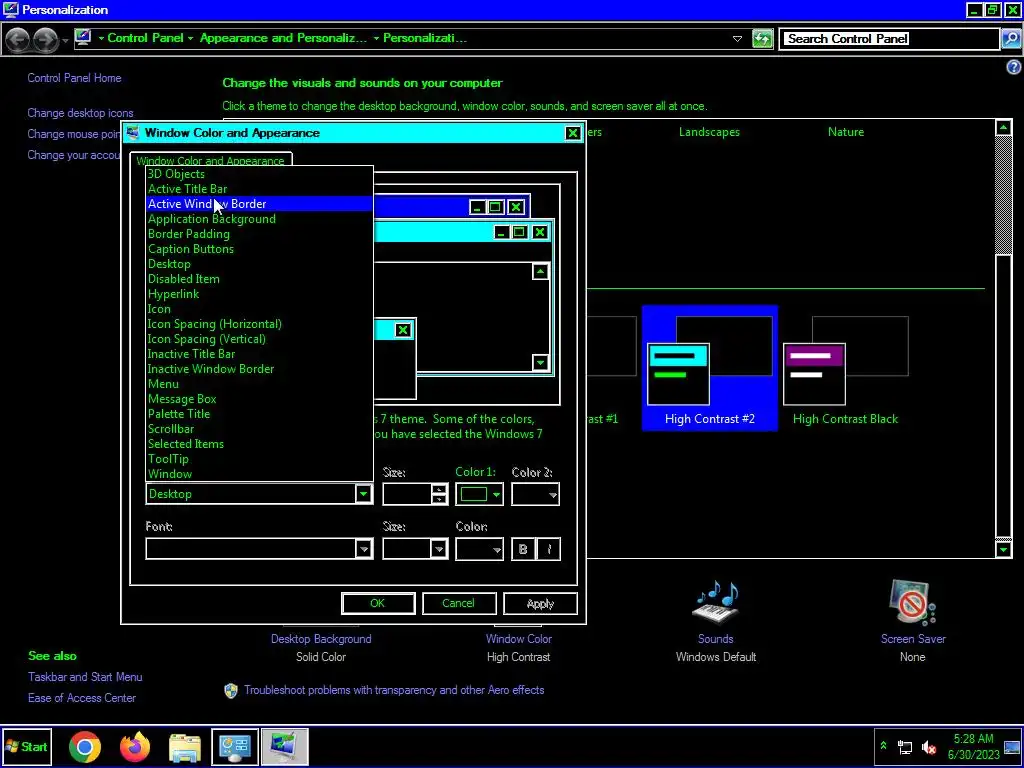The width and height of the screenshot is (1024, 768).
Task: Open the Screen Saver icon
Action: pyautogui.click(x=912, y=602)
